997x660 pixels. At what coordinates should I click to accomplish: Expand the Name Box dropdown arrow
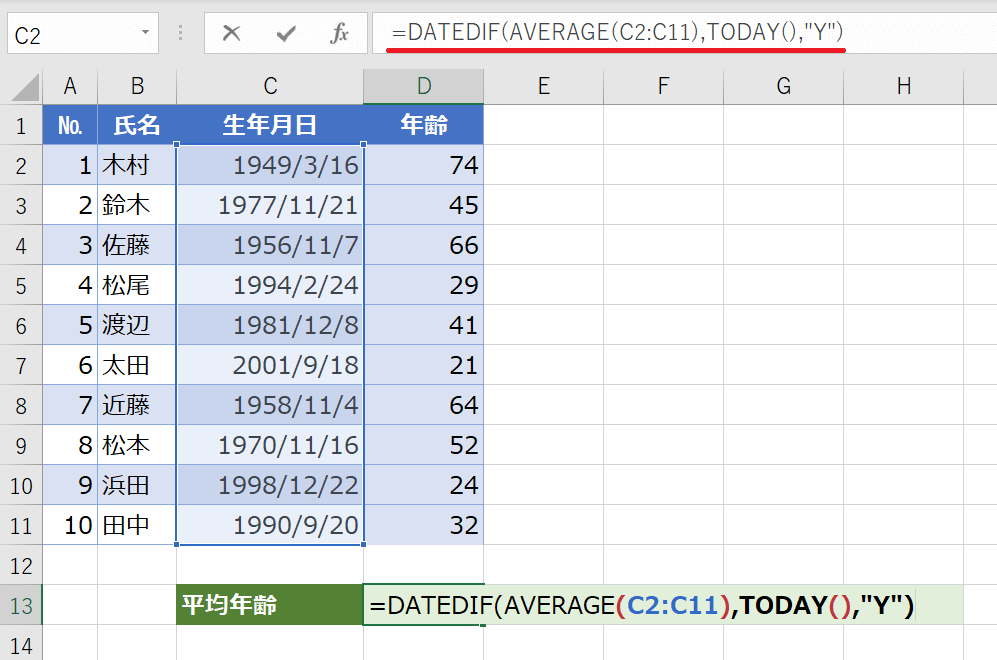point(145,34)
